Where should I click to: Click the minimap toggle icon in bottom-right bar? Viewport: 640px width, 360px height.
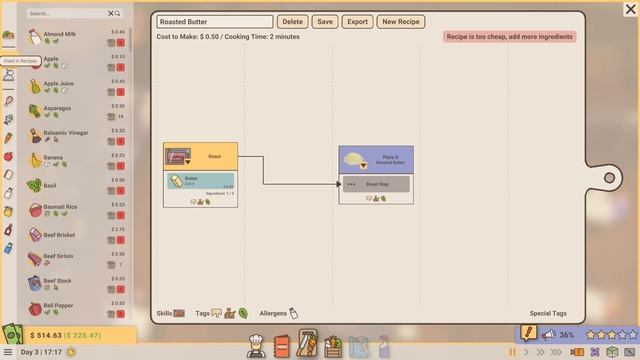click(629, 352)
